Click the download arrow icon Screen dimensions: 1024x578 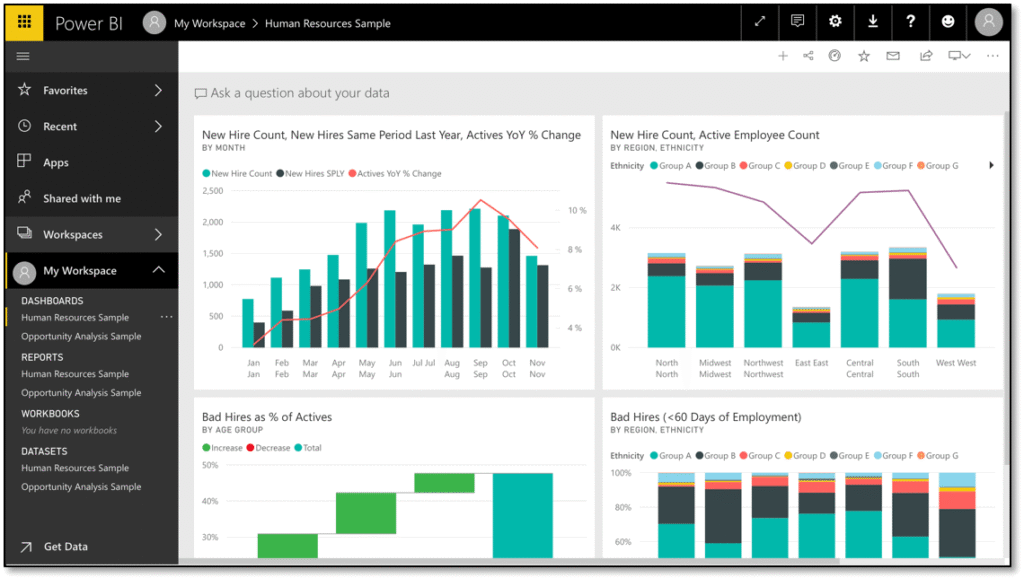[872, 22]
